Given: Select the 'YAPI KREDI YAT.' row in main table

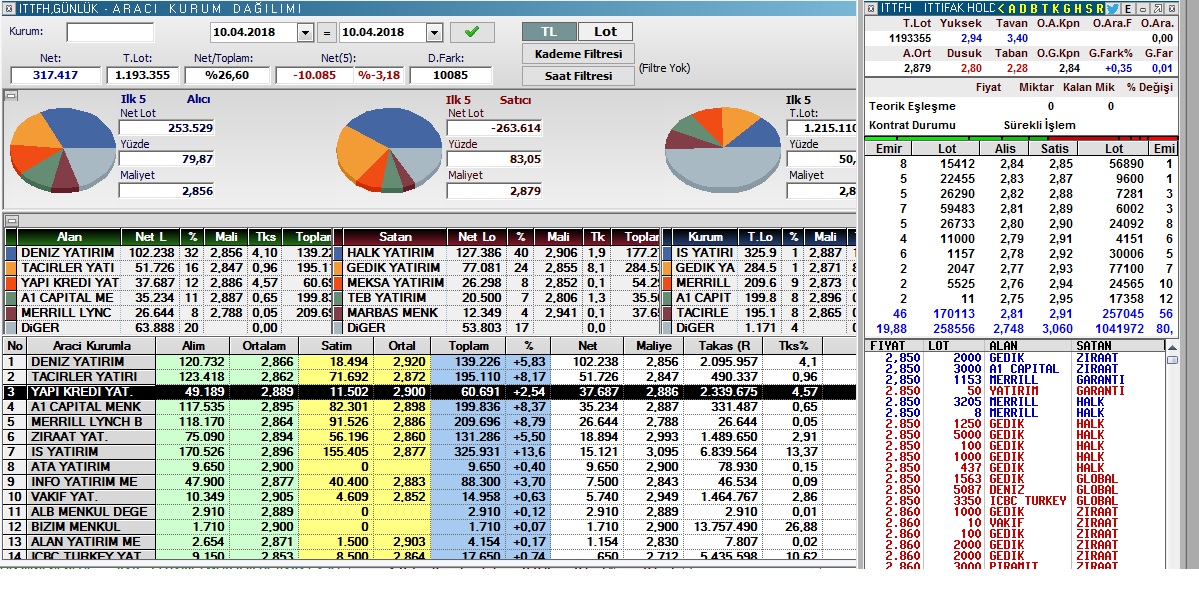Looking at the screenshot, I should (428, 391).
